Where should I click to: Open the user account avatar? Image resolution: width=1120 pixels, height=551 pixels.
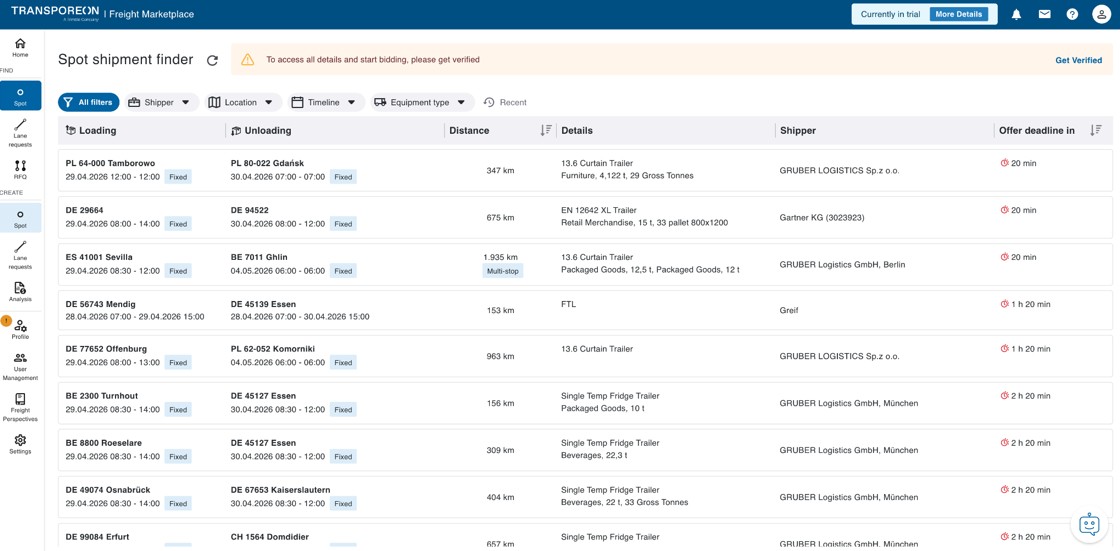click(1101, 14)
